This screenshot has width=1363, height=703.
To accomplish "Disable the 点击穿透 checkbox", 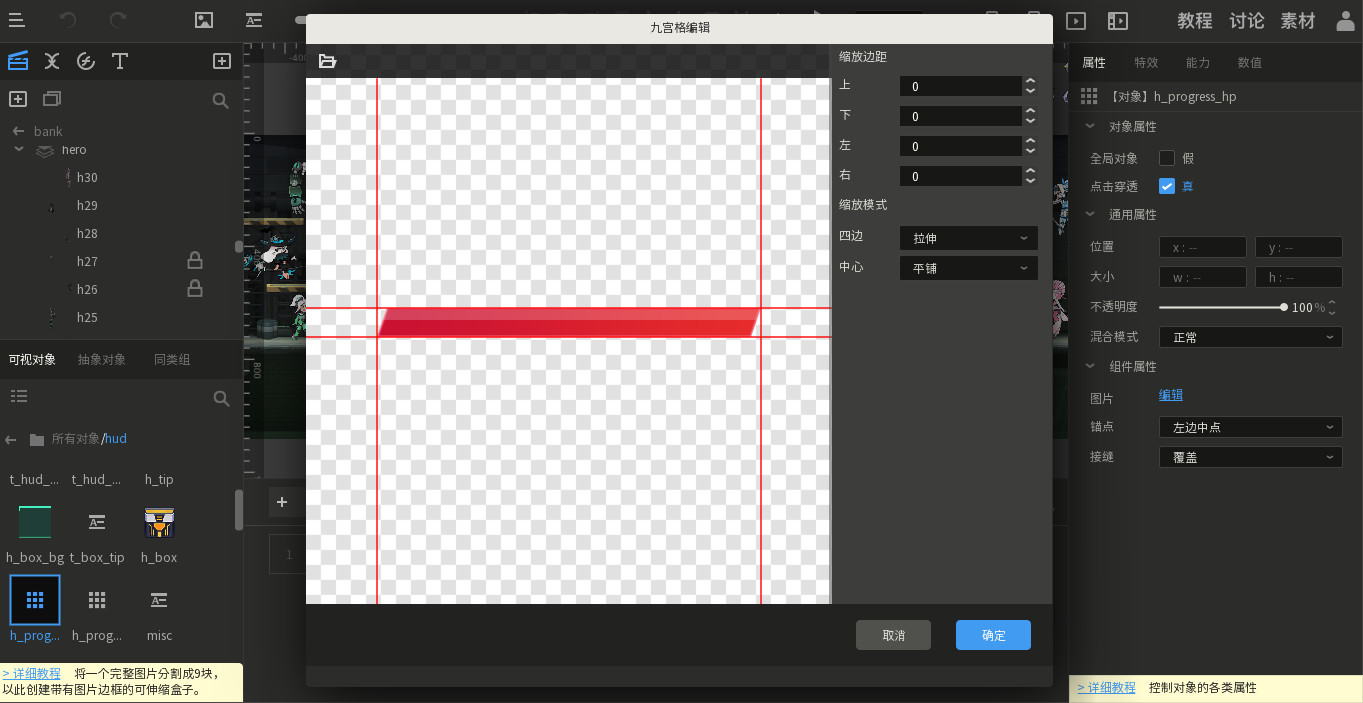I will pos(1167,184).
